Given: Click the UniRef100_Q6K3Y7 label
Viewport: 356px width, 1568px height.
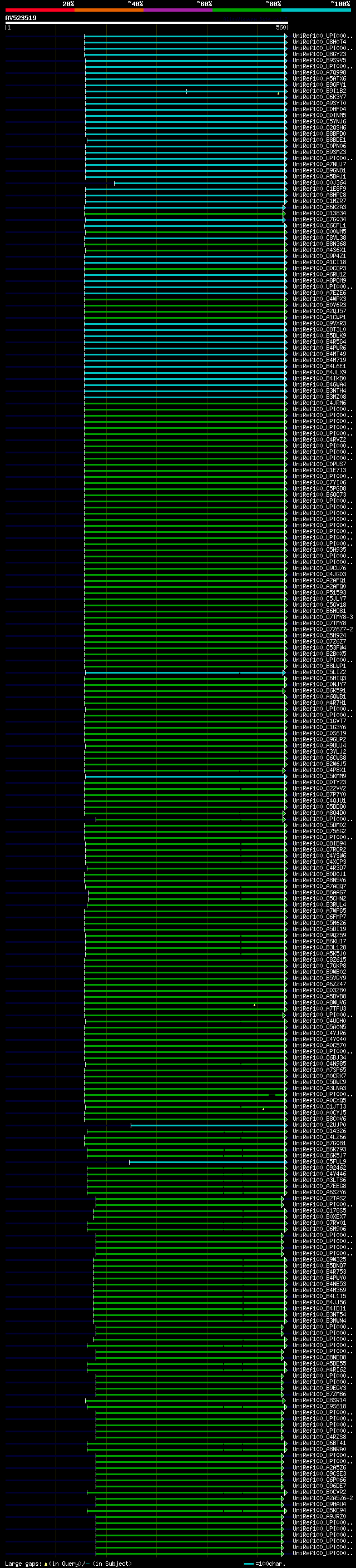Looking at the screenshot, I should (x=319, y=97).
